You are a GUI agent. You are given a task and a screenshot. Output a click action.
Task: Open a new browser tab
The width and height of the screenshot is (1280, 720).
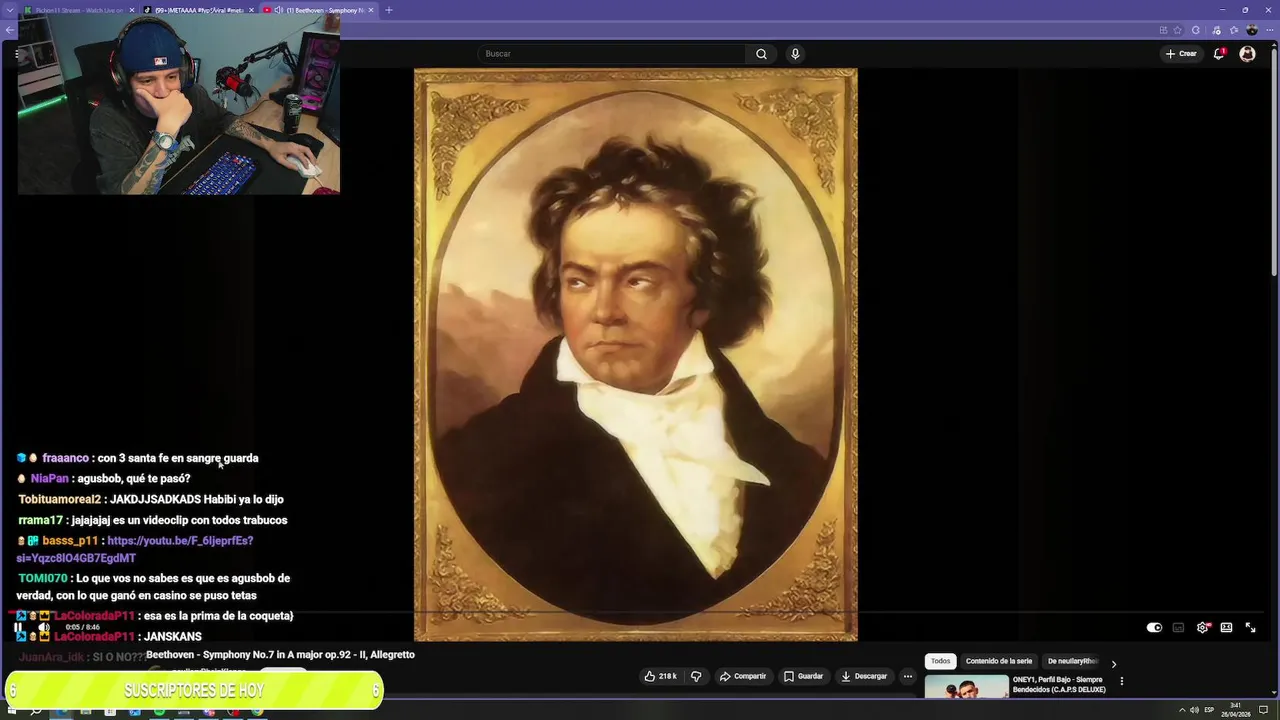pyautogui.click(x=389, y=10)
